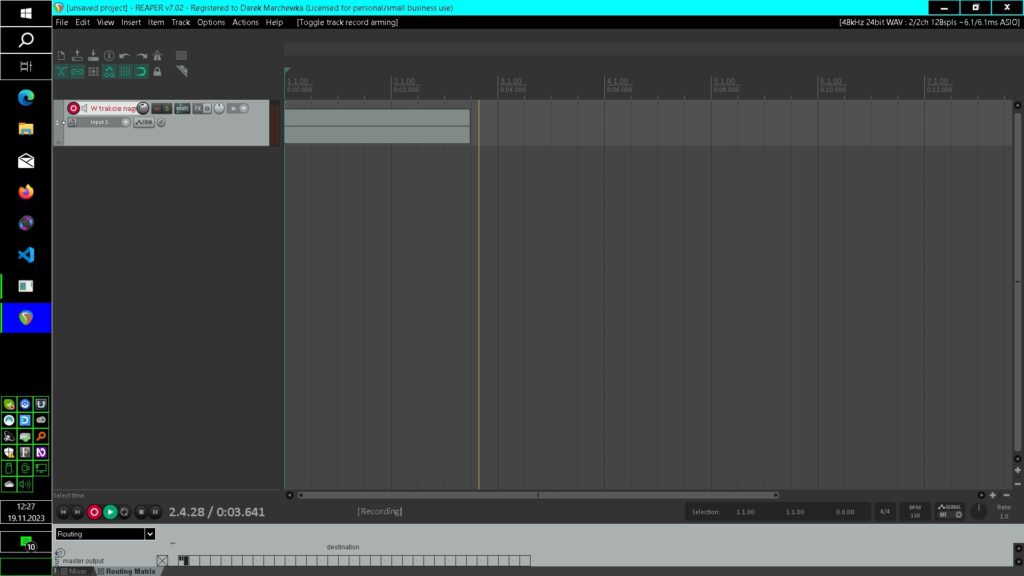The image size is (1024, 576).
Task: Open Project Settings info icon
Action: coord(108,56)
